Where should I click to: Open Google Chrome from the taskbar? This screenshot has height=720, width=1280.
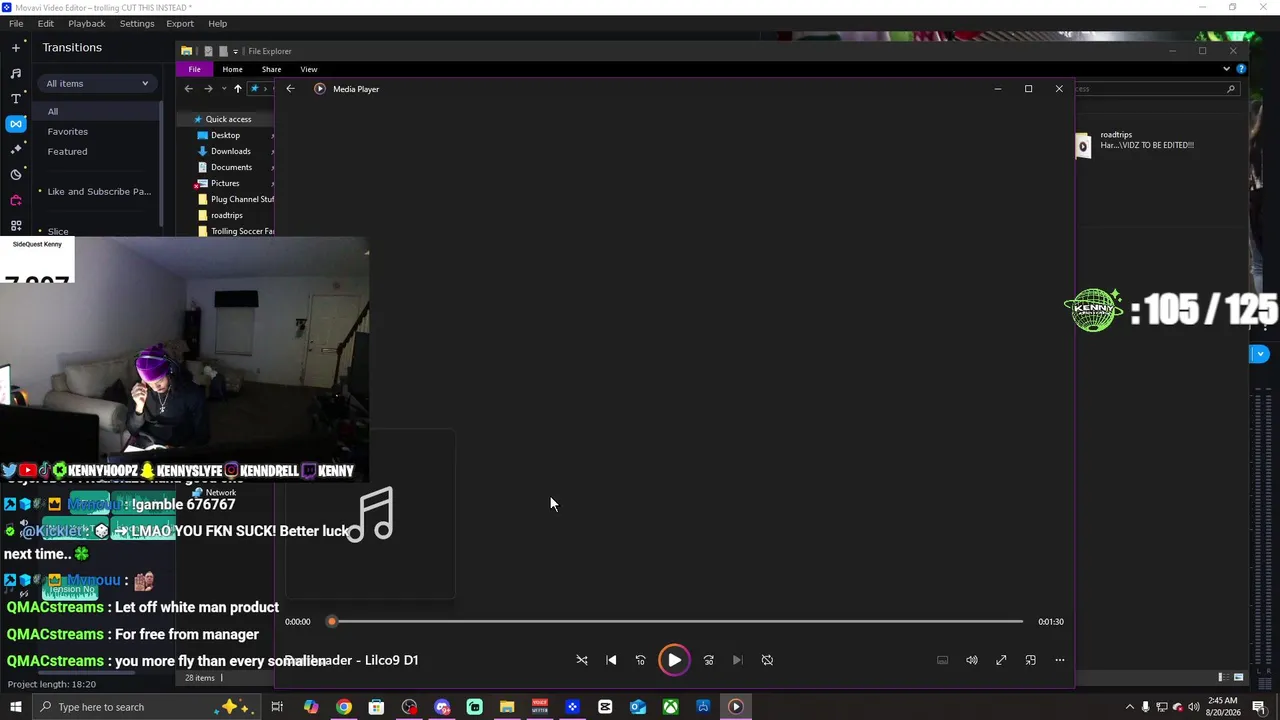344,707
